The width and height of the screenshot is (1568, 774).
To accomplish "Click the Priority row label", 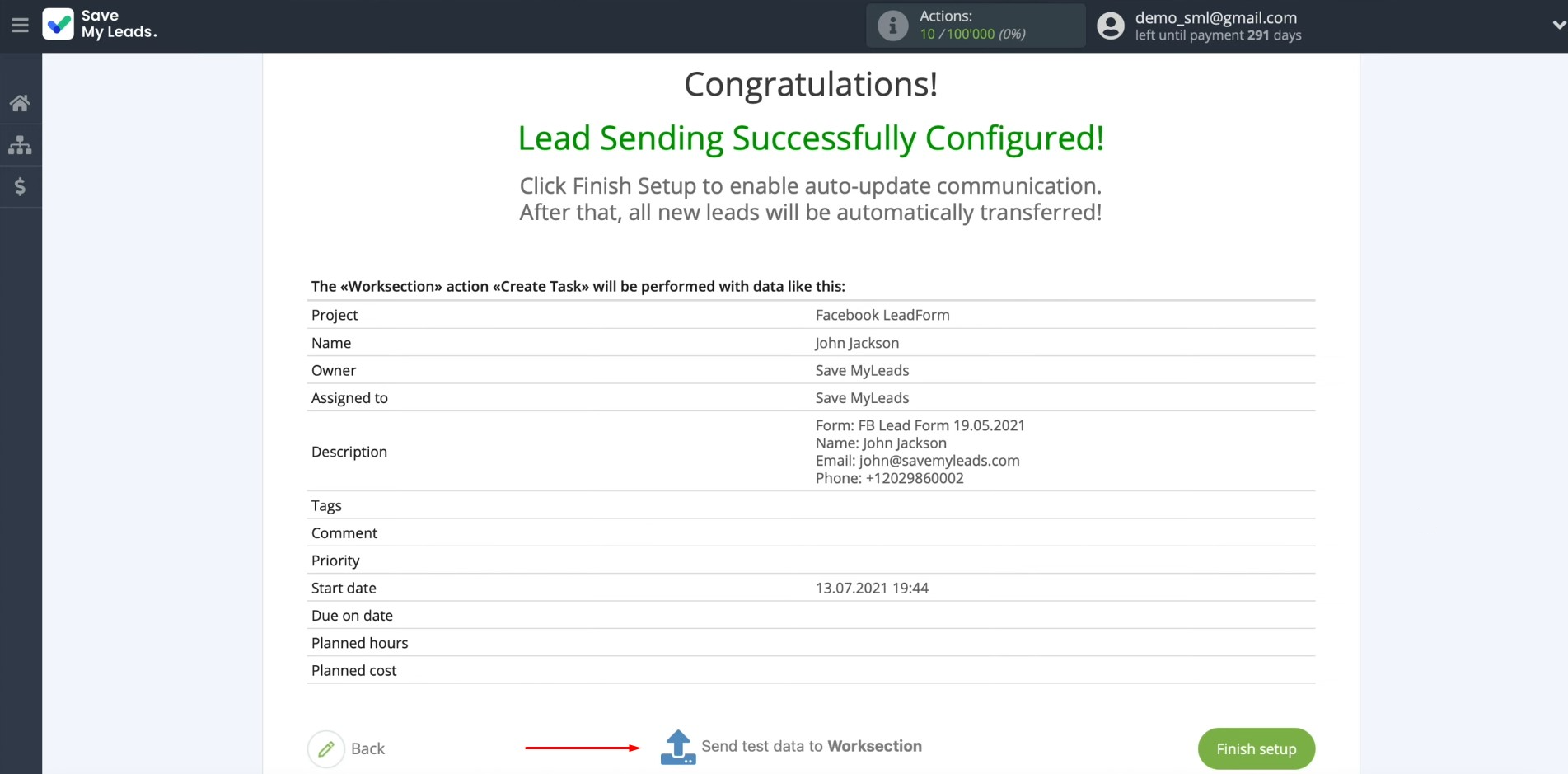I will click(335, 561).
